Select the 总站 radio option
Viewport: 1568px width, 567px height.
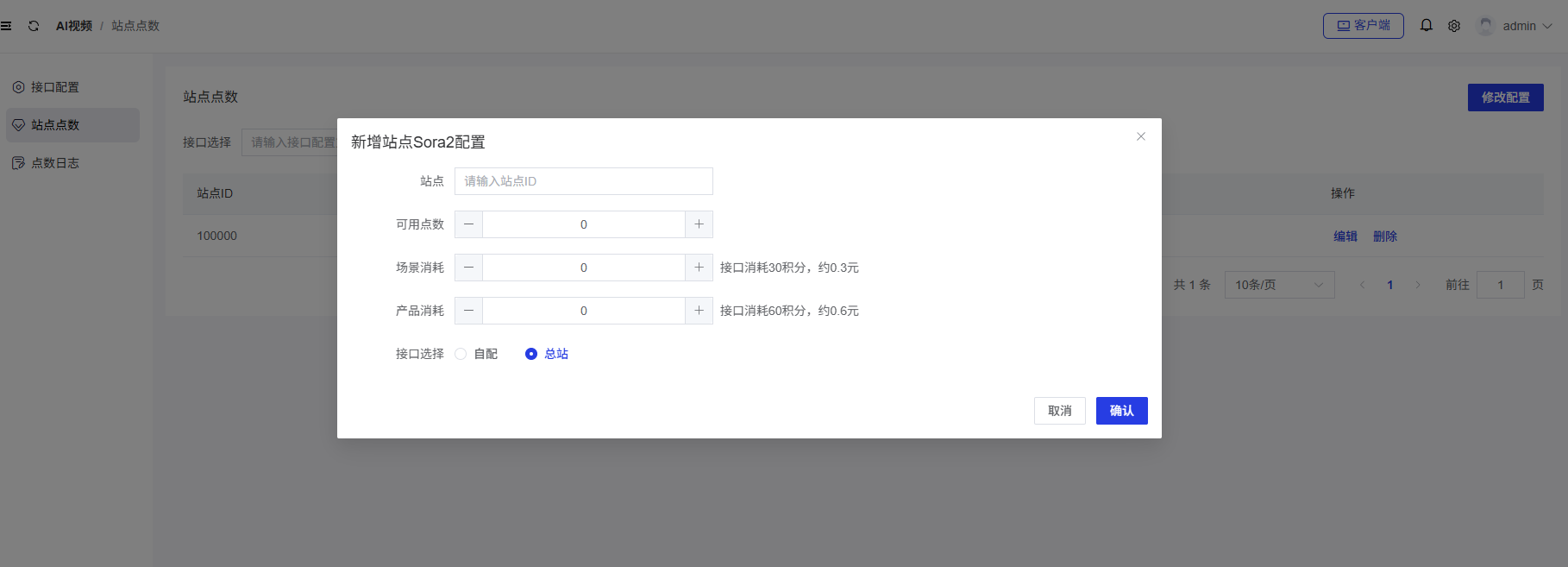531,354
